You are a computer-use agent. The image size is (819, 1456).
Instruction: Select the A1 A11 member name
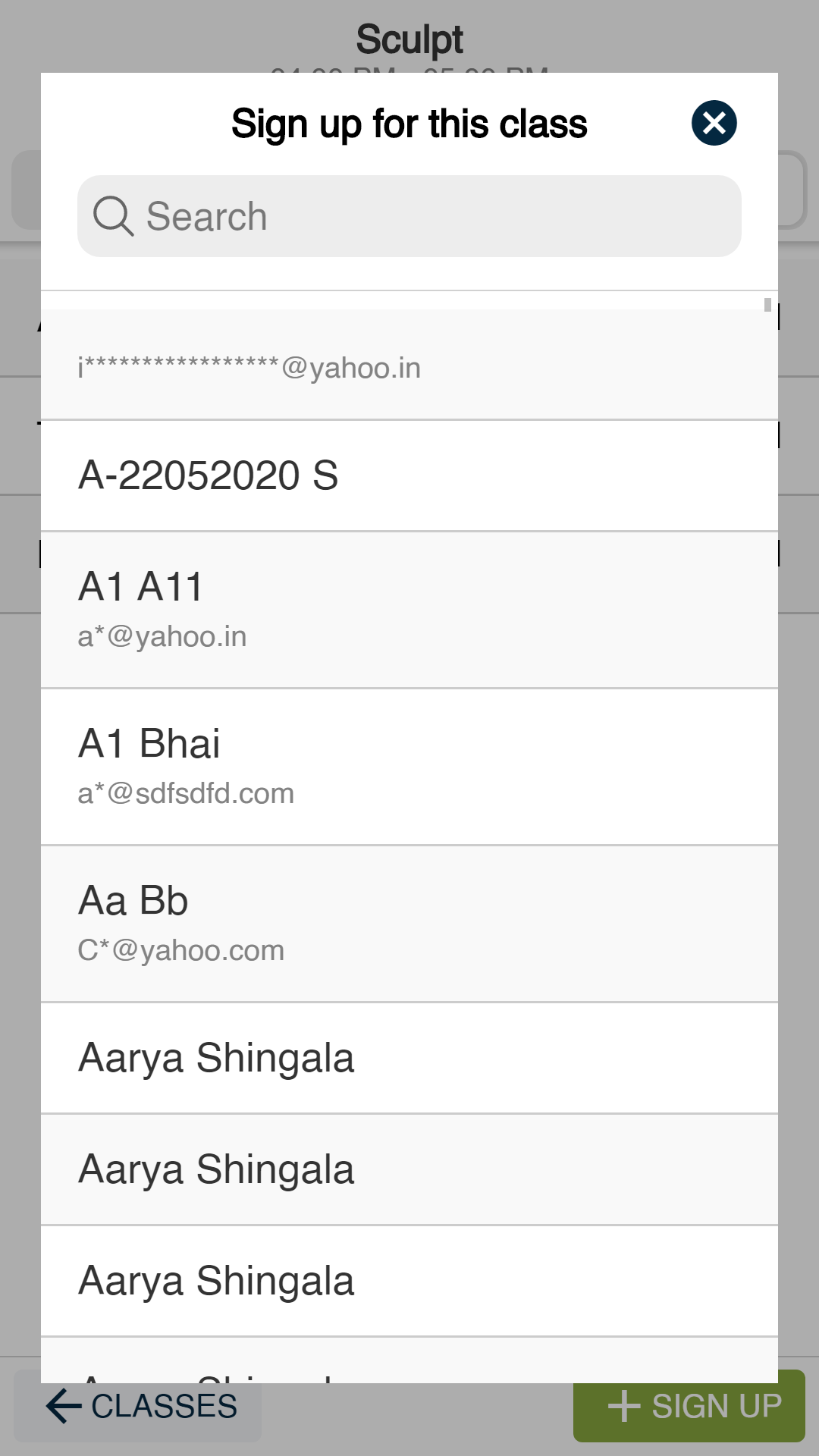click(x=141, y=586)
